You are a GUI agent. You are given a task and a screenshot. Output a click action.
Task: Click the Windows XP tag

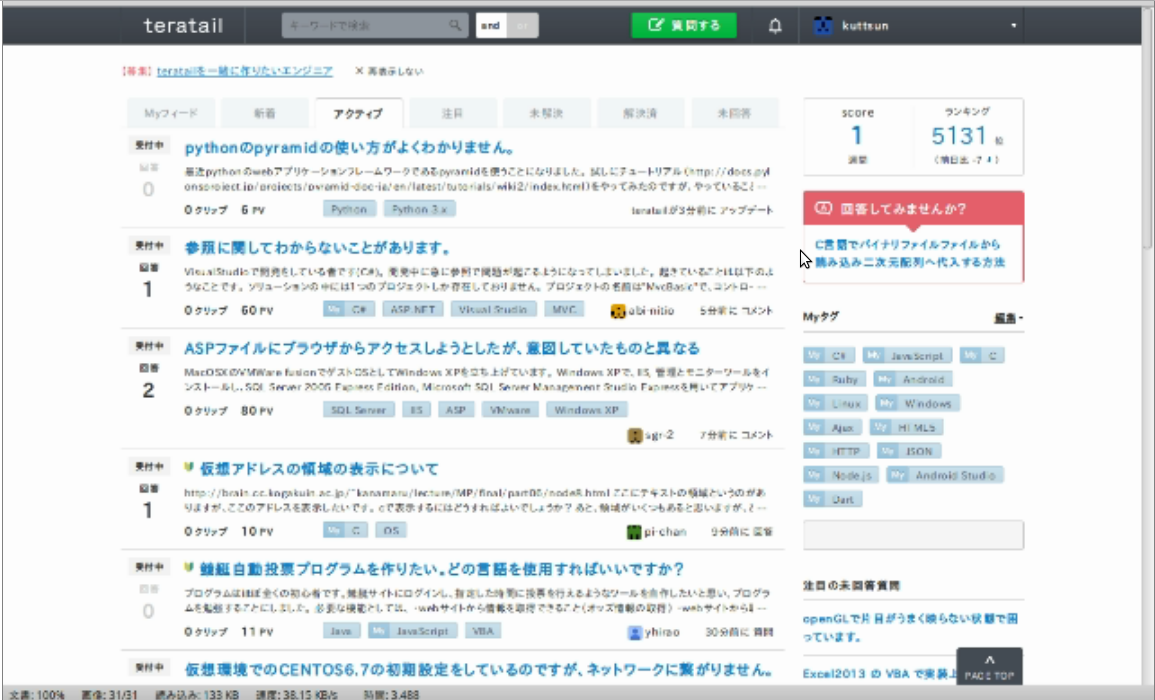pos(586,410)
